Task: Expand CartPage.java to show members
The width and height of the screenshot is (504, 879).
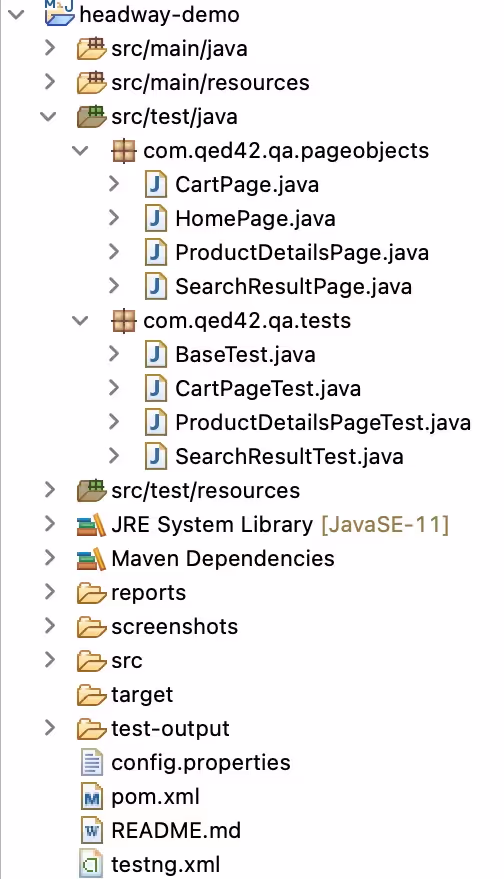Action: (114, 184)
